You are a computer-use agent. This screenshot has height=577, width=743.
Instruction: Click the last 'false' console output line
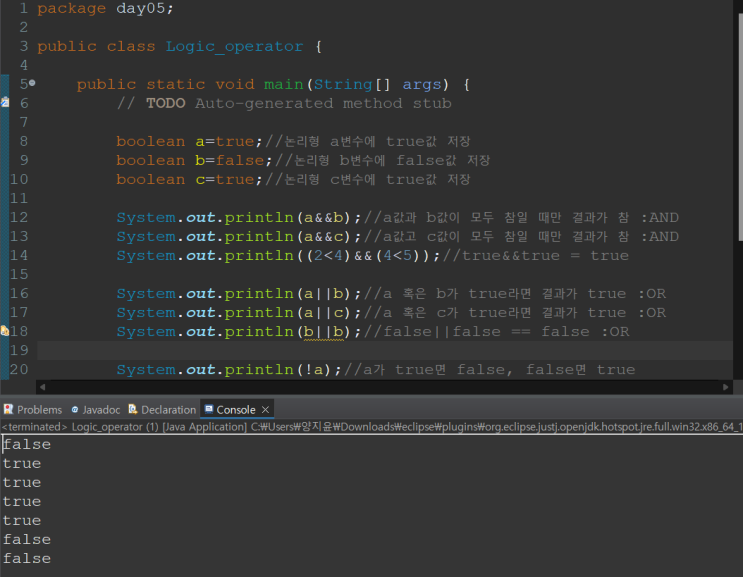pos(27,559)
